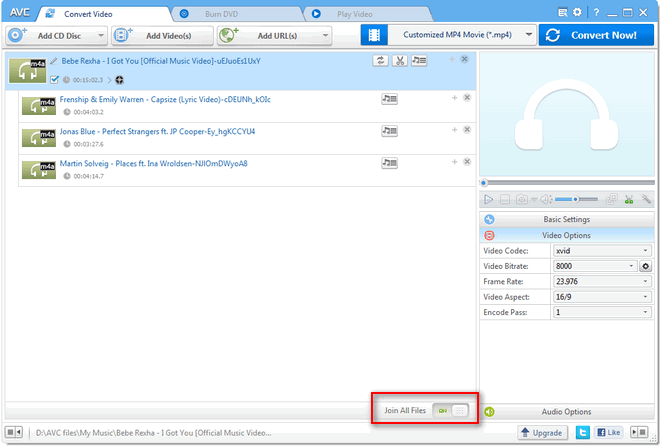Take a snapshot with the camera icon
This screenshot has width=660, height=446.
pyautogui.click(x=522, y=199)
